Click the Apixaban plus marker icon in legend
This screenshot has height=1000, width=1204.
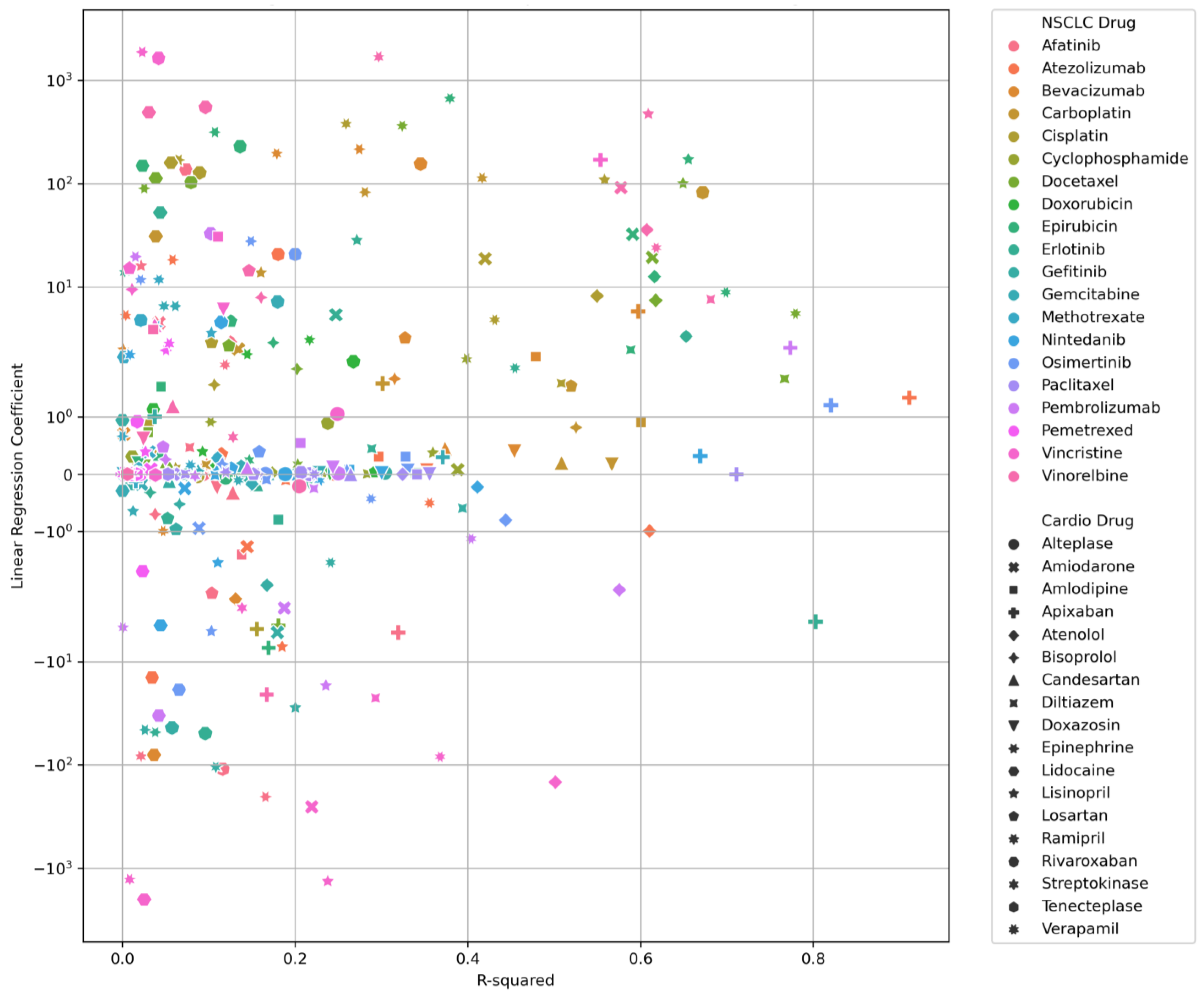tap(1013, 613)
